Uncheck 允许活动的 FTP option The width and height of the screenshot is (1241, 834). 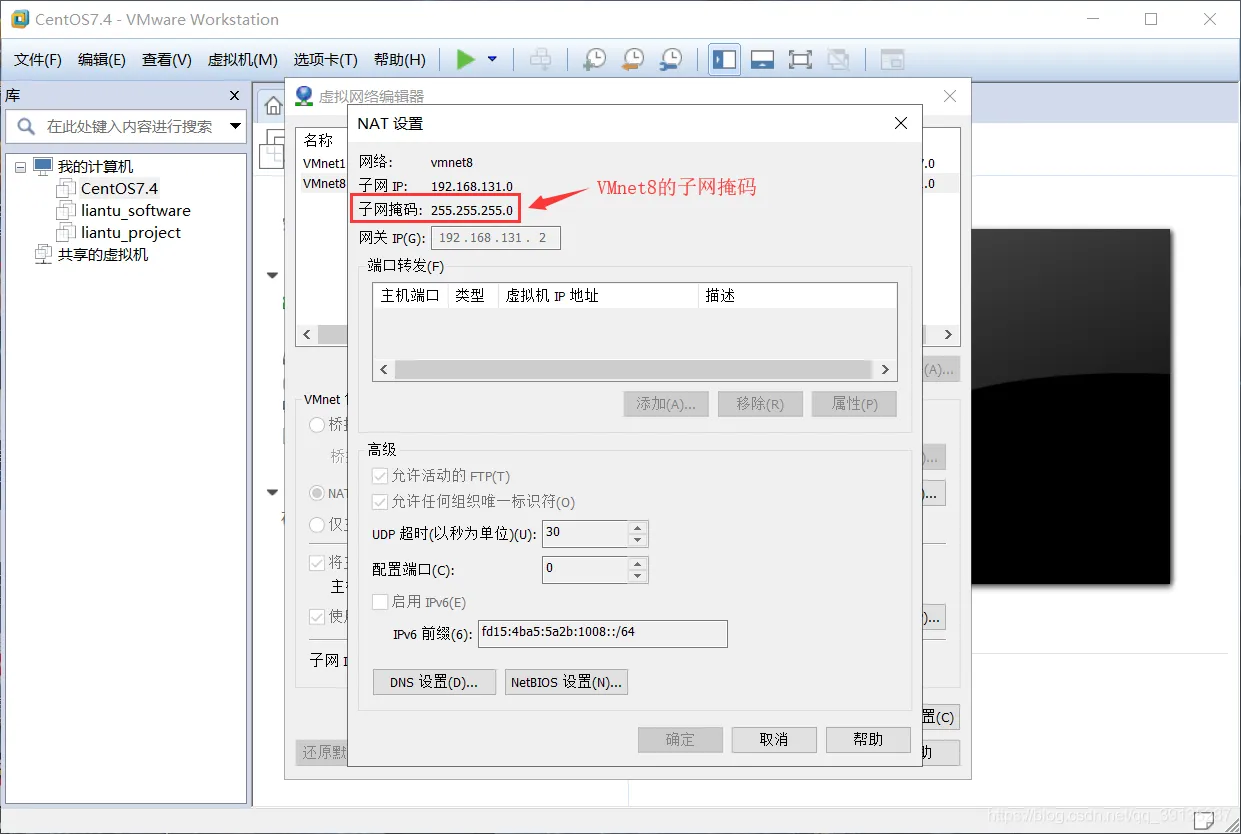379,476
